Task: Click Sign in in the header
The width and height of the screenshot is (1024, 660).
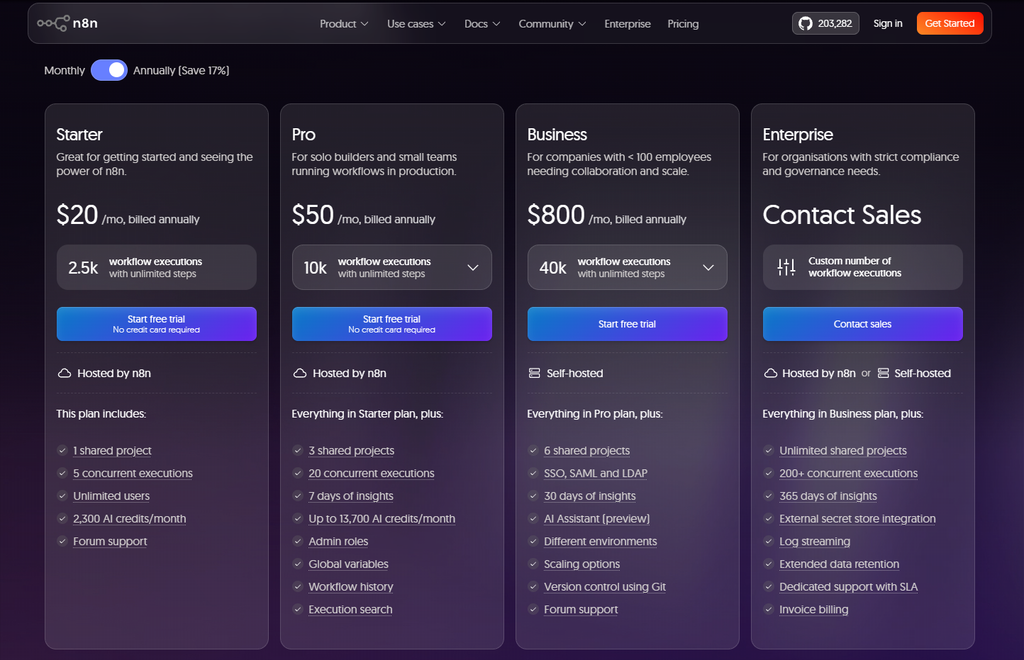Action: click(x=888, y=24)
